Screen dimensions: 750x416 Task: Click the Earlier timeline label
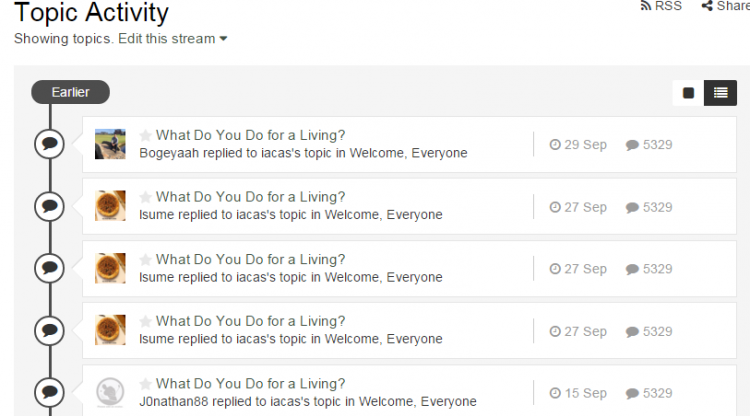click(70, 92)
